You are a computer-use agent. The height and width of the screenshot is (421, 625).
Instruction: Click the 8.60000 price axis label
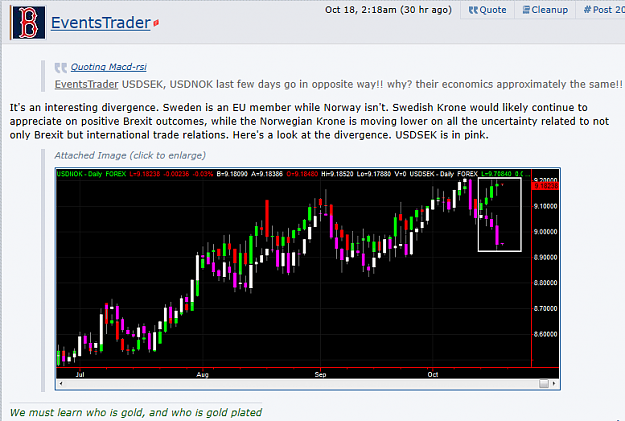(546, 334)
